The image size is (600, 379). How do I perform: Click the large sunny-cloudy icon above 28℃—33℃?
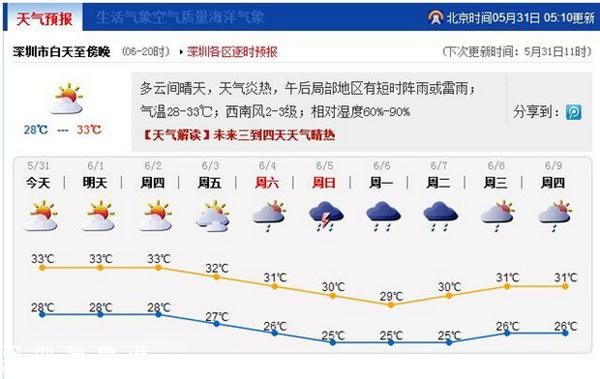[x=67, y=98]
